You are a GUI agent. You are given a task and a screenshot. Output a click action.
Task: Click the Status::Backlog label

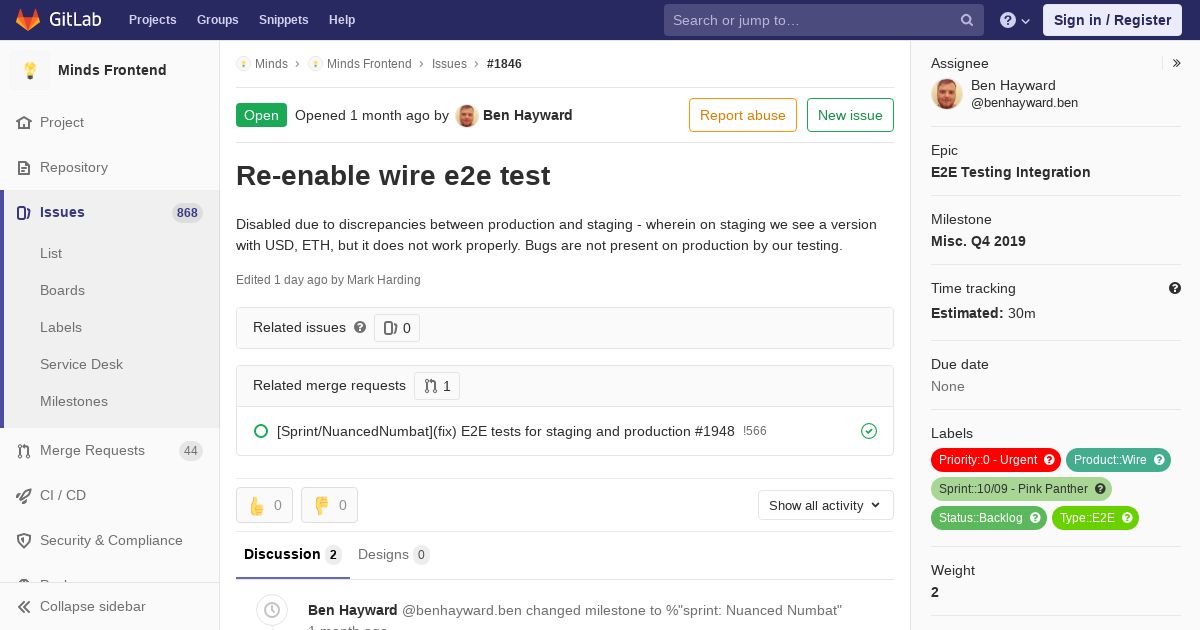tap(989, 518)
